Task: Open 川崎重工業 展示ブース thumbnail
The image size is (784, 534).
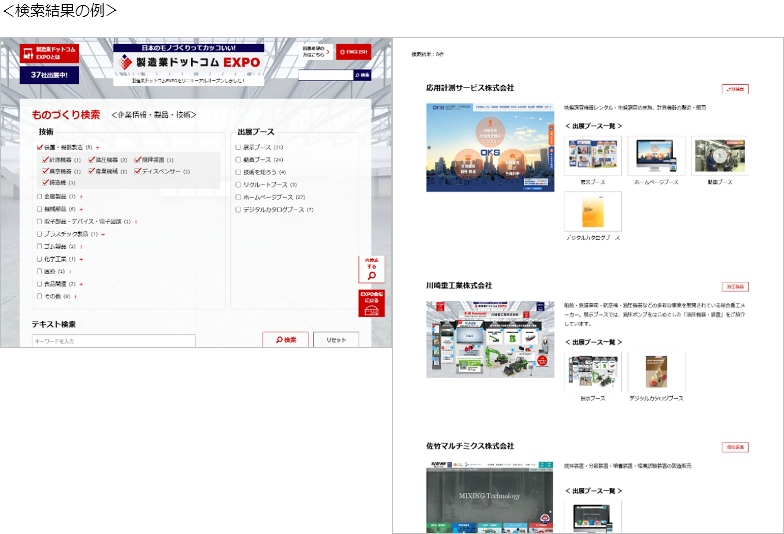Action: (x=593, y=372)
